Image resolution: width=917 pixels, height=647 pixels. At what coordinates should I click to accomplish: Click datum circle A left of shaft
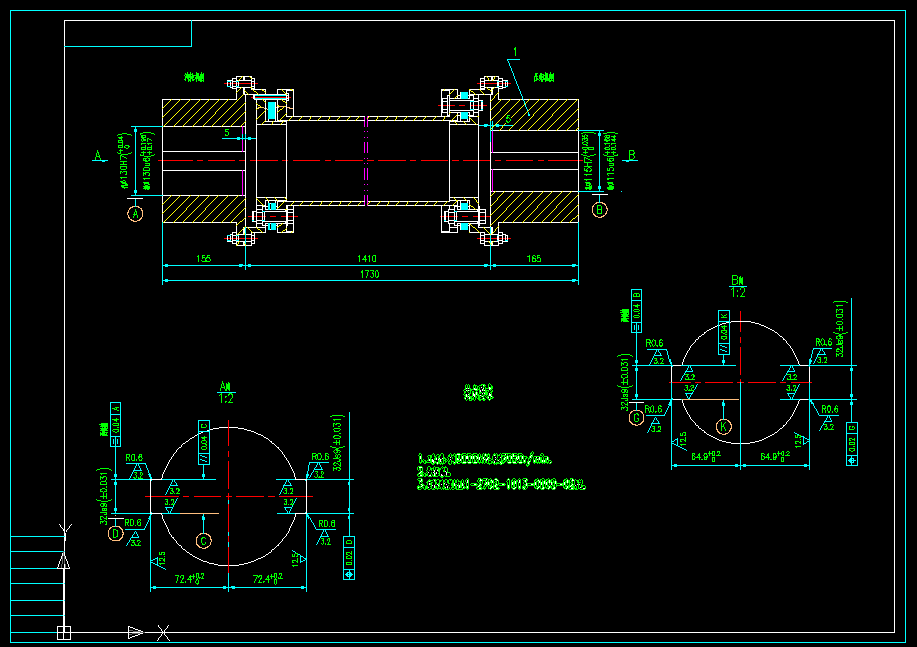point(136,212)
